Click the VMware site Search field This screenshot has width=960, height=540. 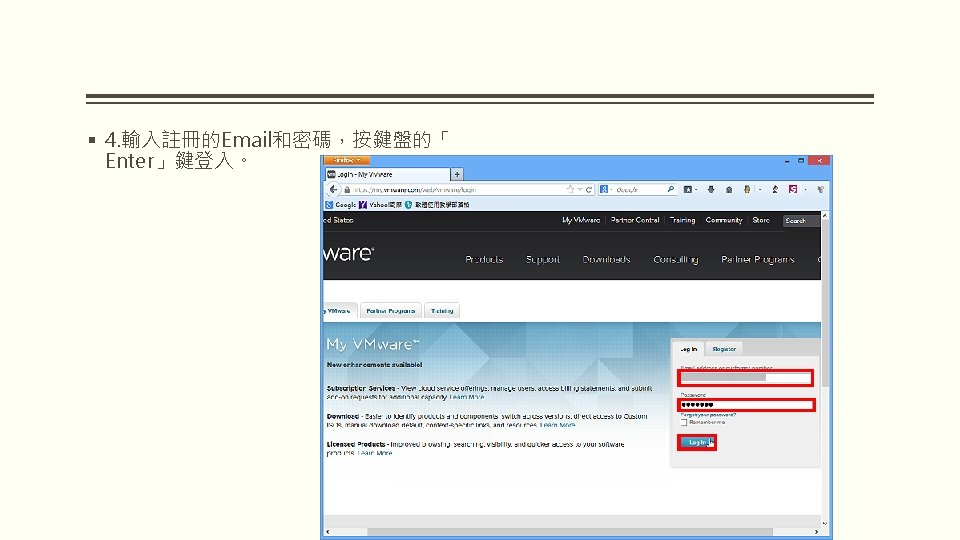pyautogui.click(x=801, y=221)
